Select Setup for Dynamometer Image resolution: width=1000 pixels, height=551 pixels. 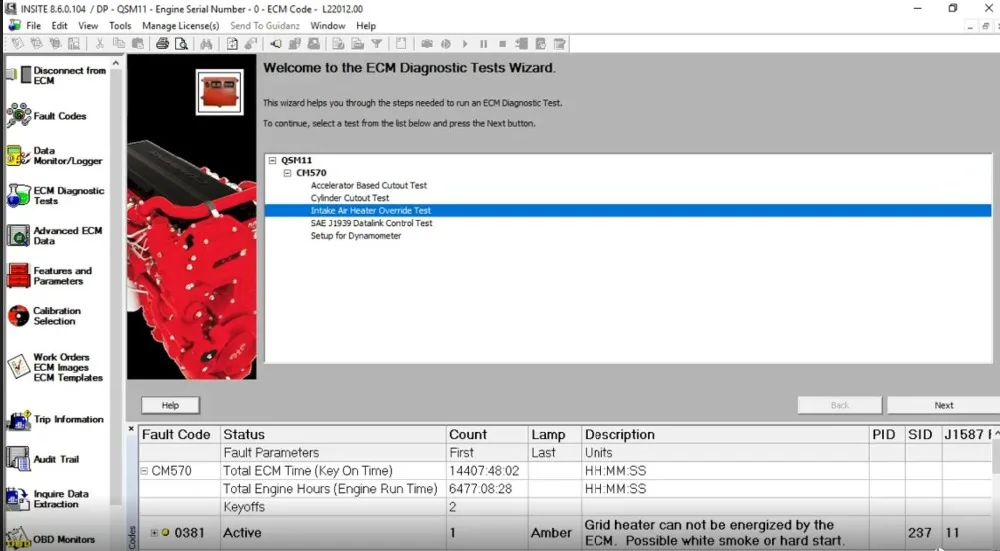356,236
